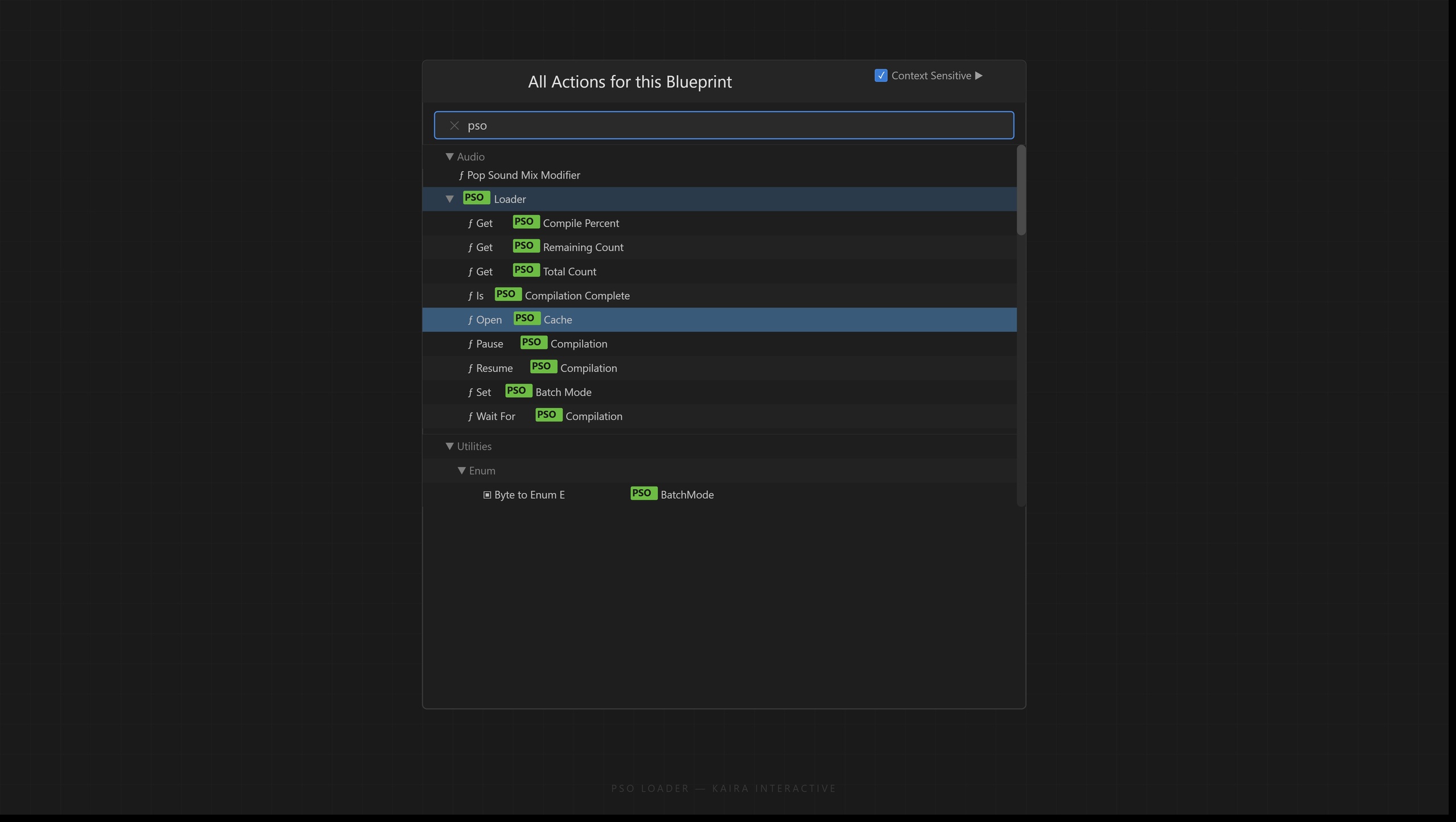This screenshot has width=1456, height=822.
Task: Choose the Open PSO Cache action
Action: pyautogui.click(x=719, y=320)
